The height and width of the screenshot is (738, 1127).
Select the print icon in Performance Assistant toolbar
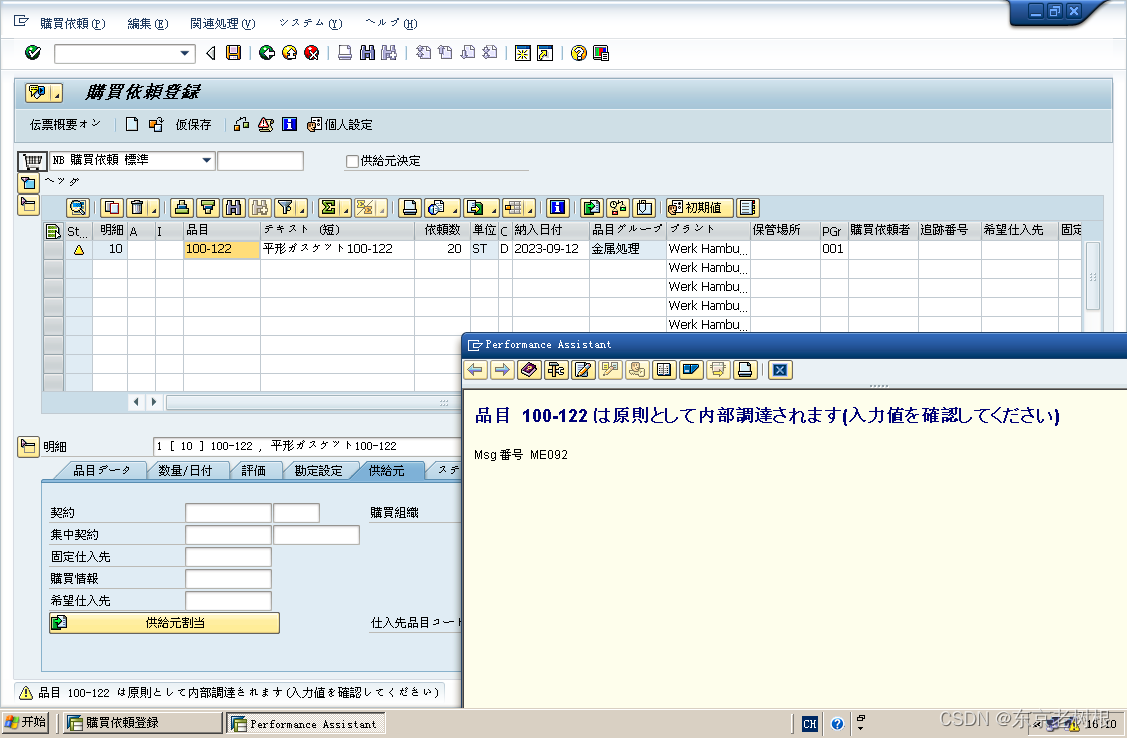click(745, 370)
